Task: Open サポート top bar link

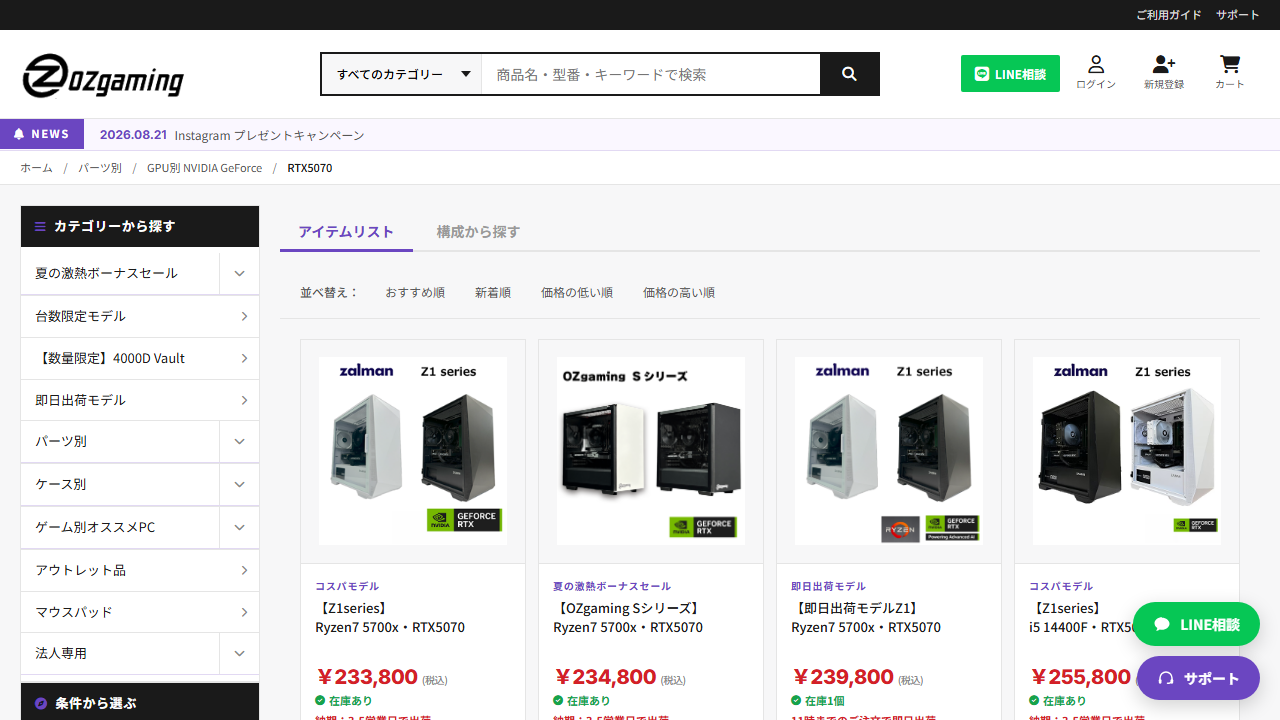Action: click(1238, 15)
